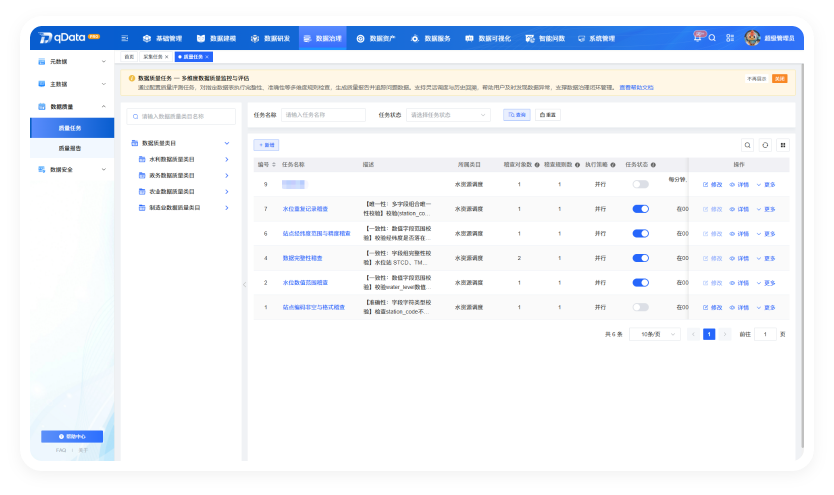Image resolution: width=834 pixels, height=495 pixels.
Task: Open 10条/页 page size dropdown
Action: 655,334
